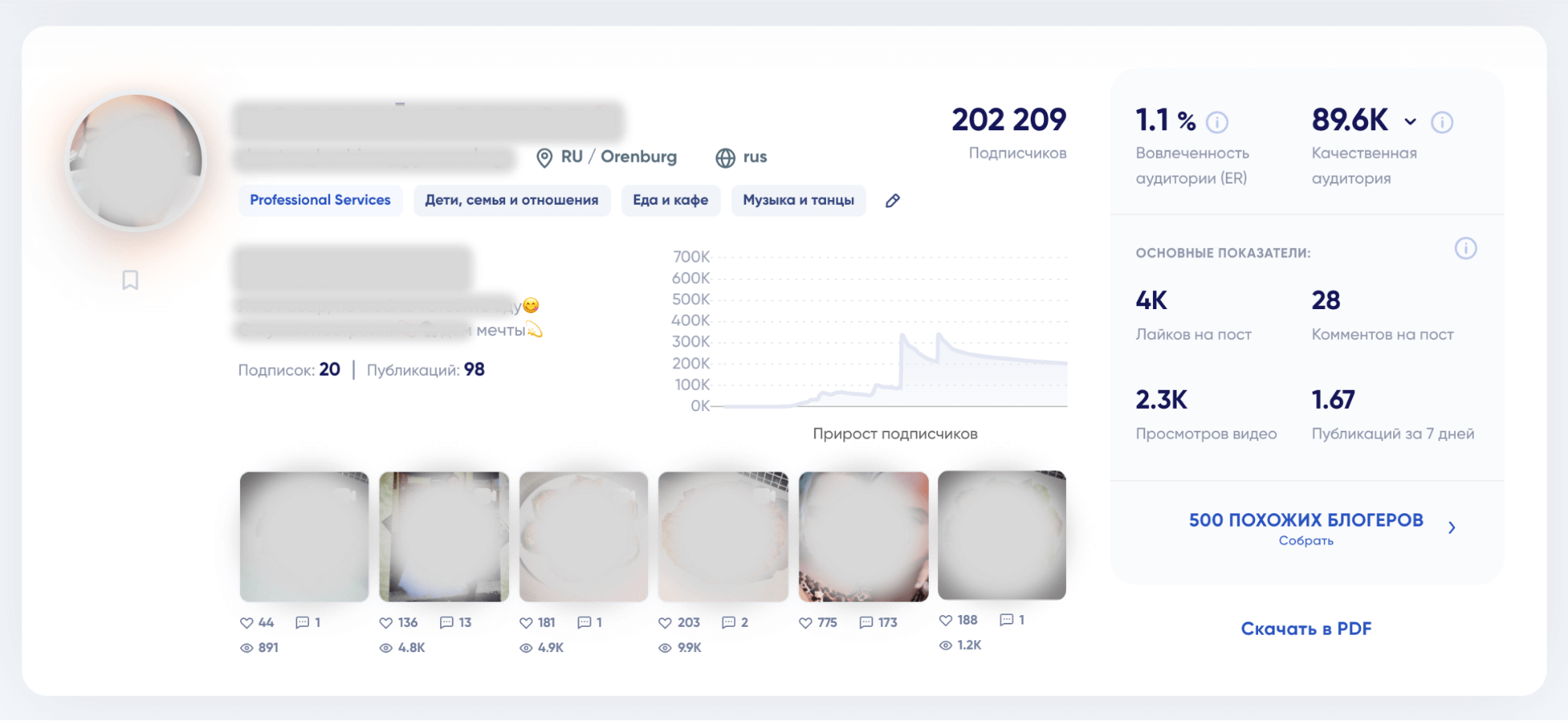Viewport: 1568px width, 721px height.
Task: Select the Дети, семья и отношения tag
Action: coord(511,200)
